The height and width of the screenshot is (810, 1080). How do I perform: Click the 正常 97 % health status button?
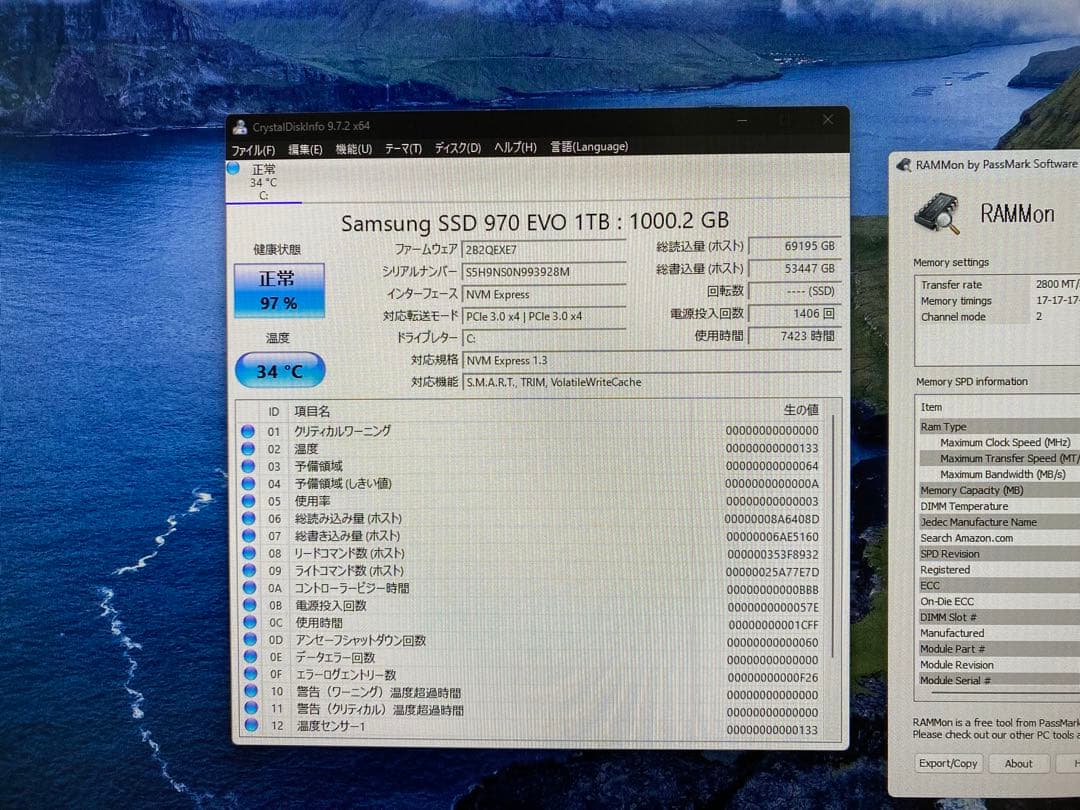tap(279, 290)
